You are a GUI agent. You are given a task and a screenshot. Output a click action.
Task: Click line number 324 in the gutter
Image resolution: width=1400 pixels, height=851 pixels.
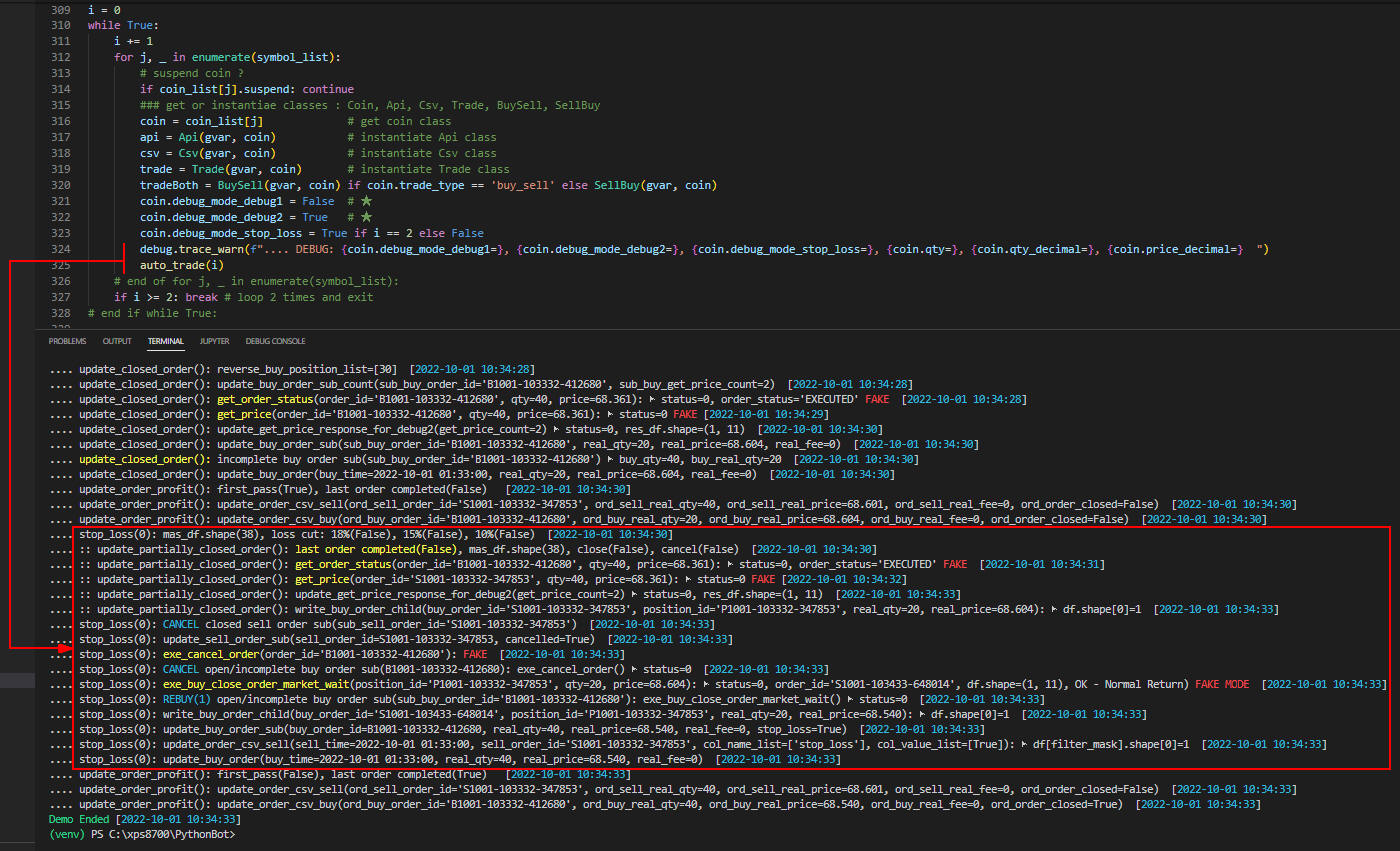point(60,249)
